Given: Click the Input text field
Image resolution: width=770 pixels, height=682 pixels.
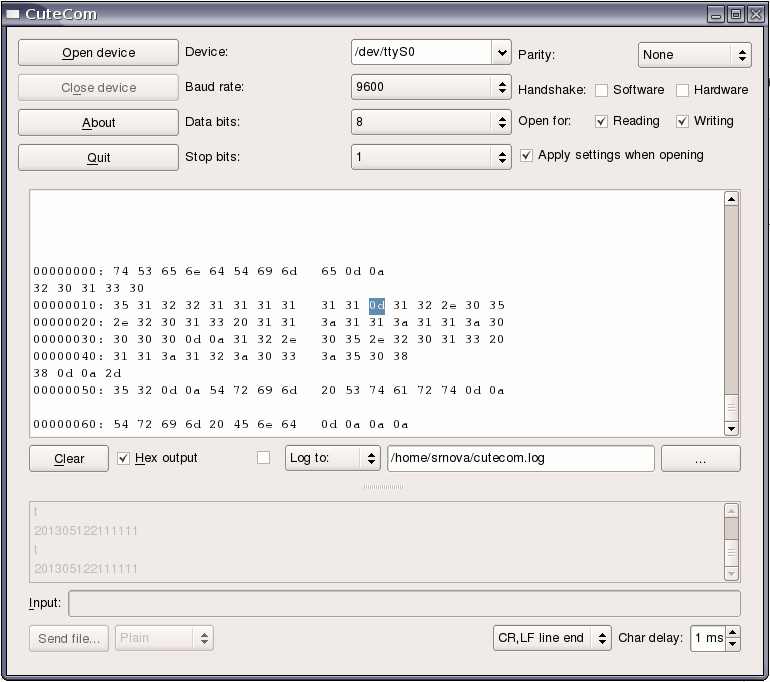Looking at the screenshot, I should [x=404, y=603].
